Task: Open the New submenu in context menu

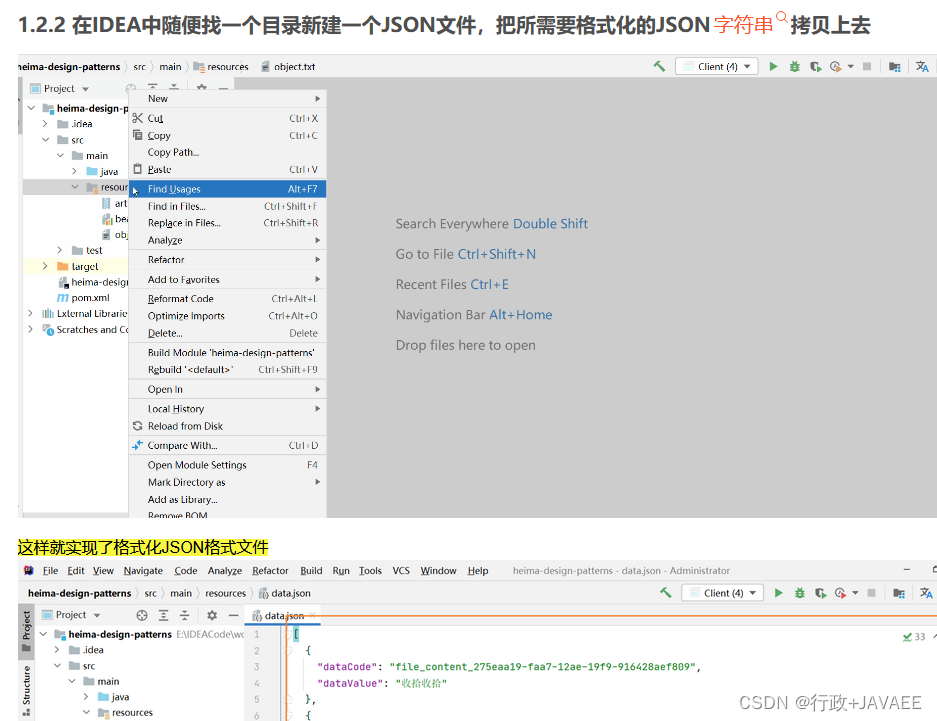Action: (228, 99)
